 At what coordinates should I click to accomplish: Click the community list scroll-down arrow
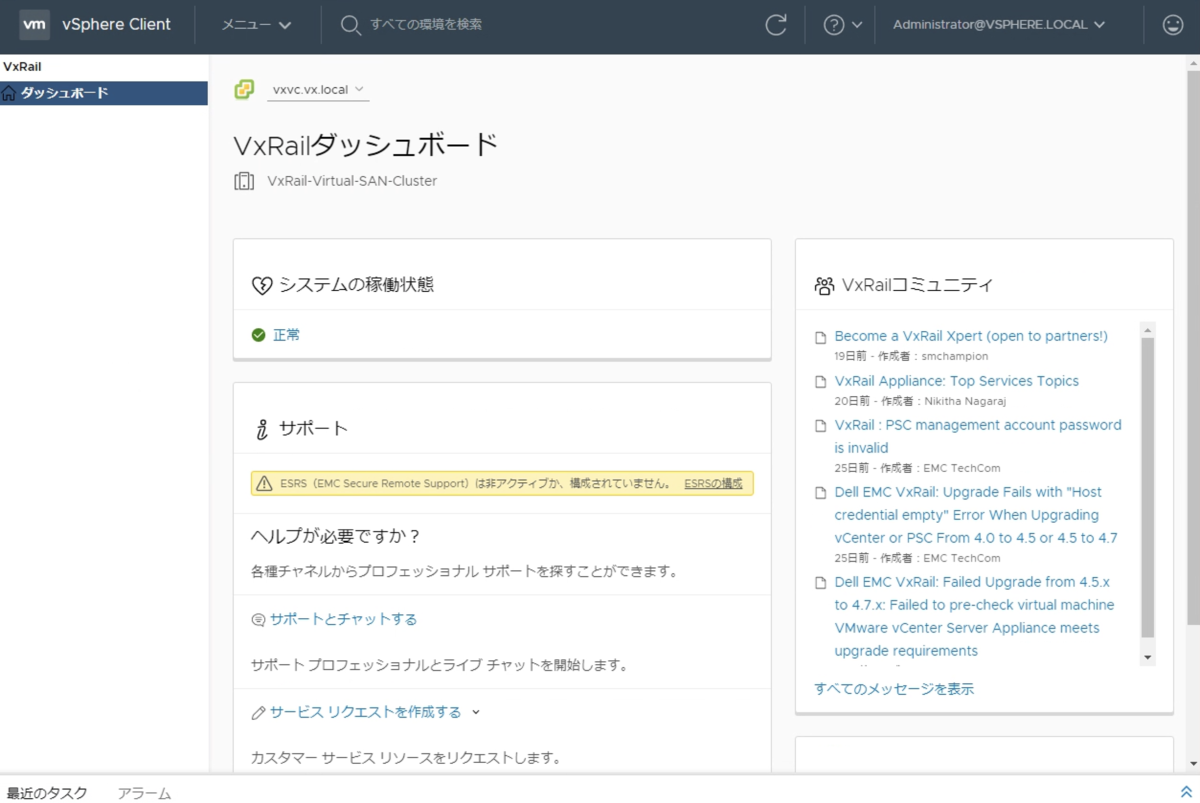point(1147,658)
